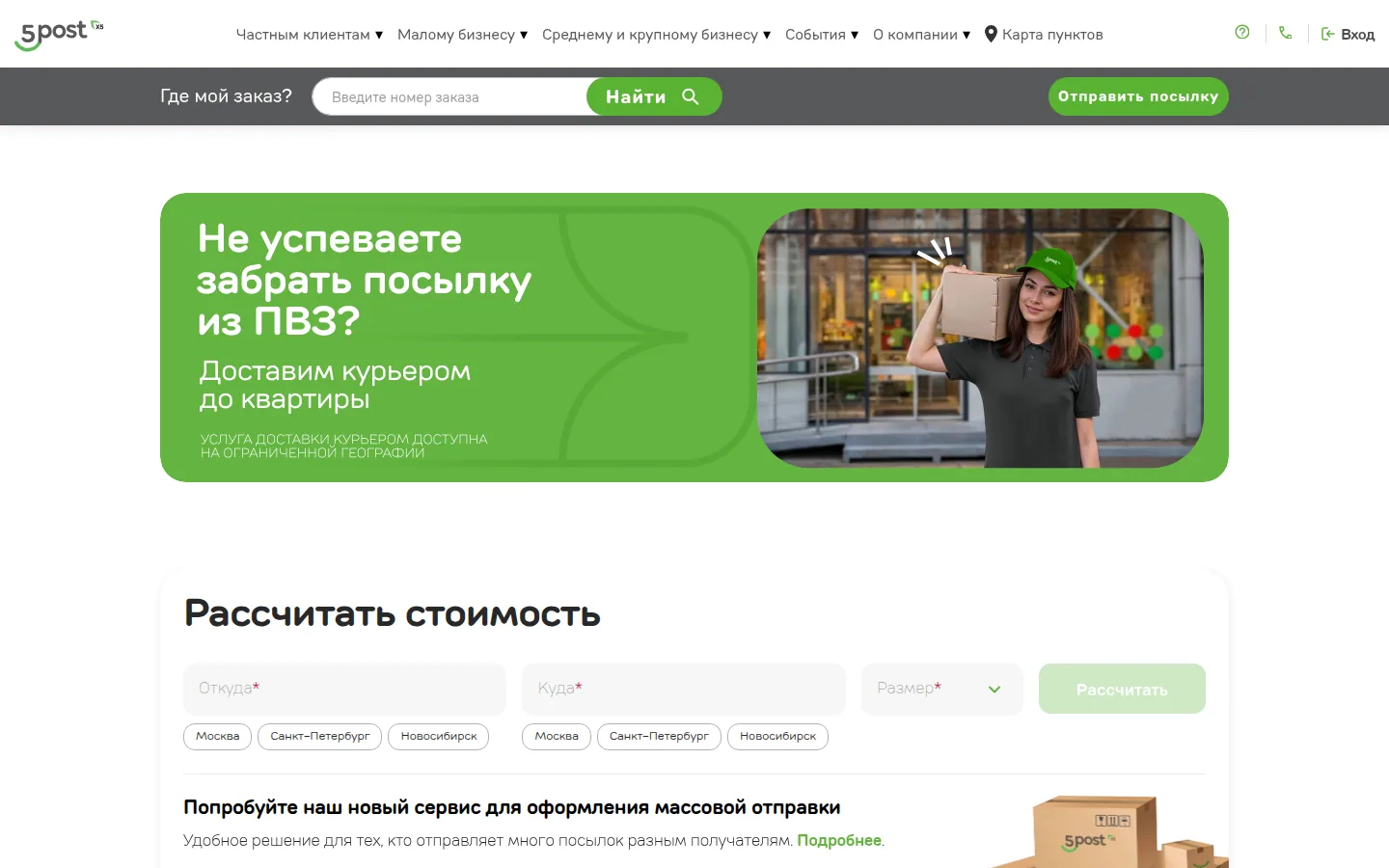Expand the События menu
The height and width of the screenshot is (868, 1389).
822,34
